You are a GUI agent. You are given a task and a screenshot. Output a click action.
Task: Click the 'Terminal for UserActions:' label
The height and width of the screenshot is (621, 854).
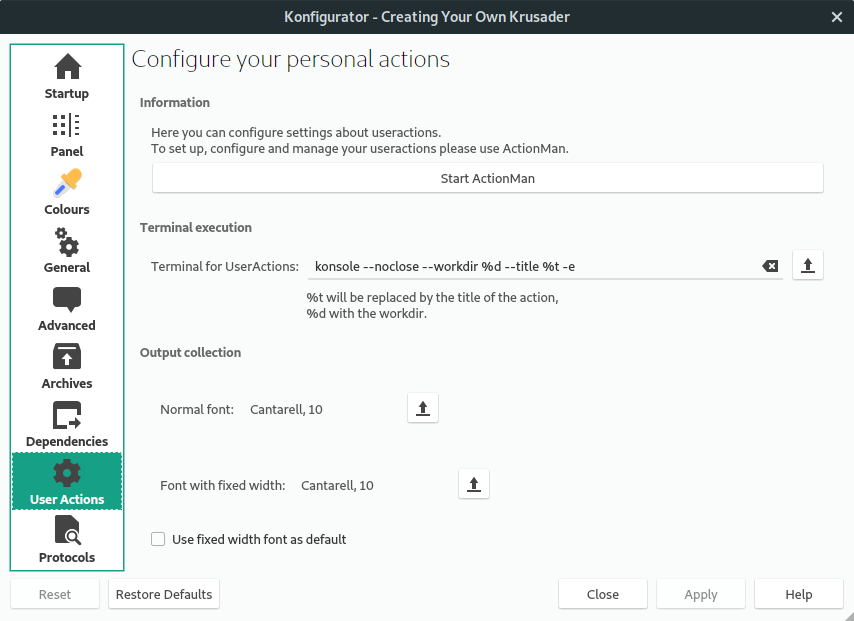click(225, 266)
